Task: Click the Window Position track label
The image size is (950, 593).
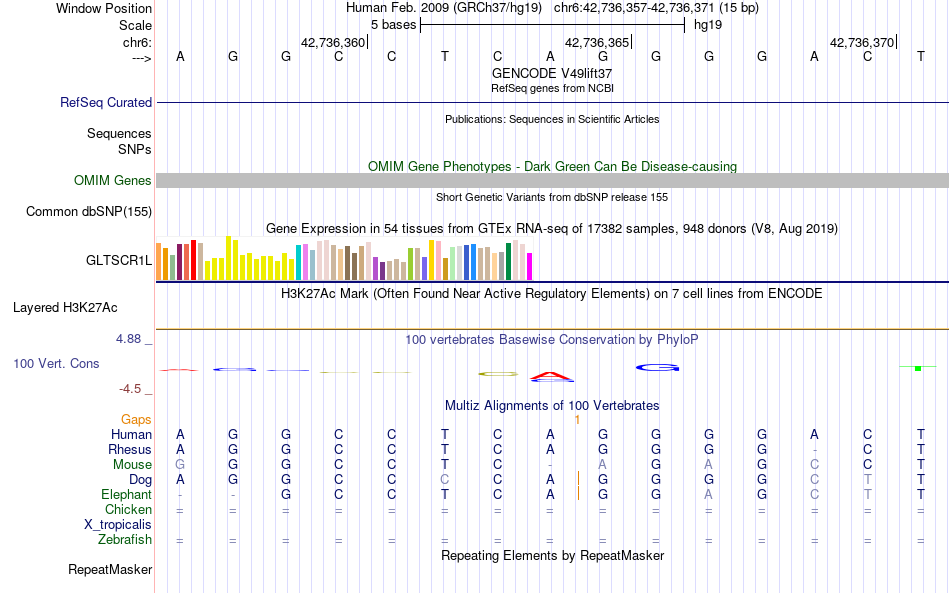Action: click(x=104, y=8)
